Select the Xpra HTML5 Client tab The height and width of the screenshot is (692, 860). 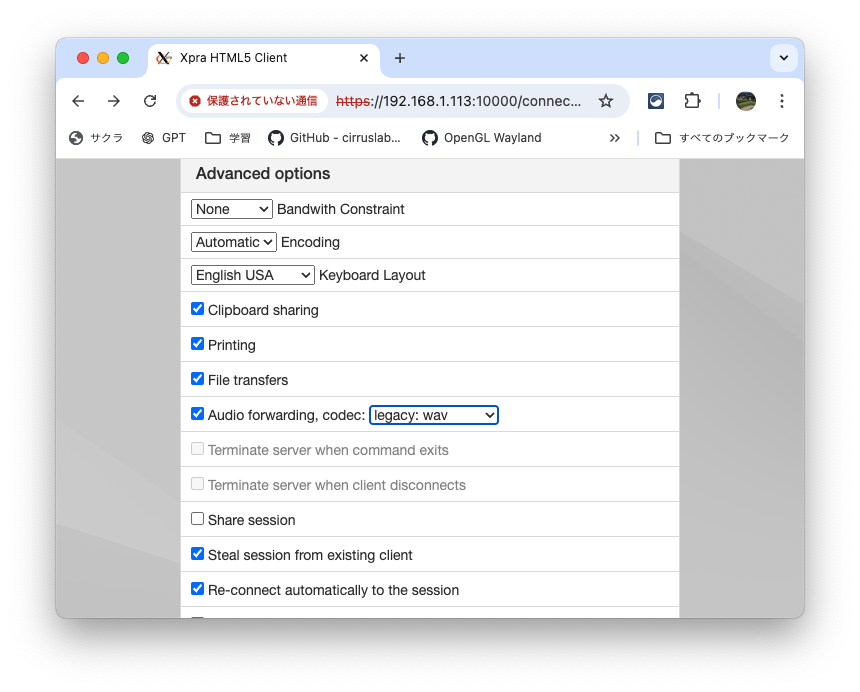pos(263,58)
